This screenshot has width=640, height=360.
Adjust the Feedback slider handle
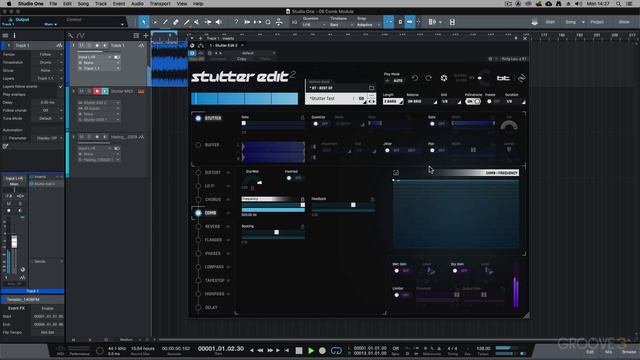click(353, 205)
